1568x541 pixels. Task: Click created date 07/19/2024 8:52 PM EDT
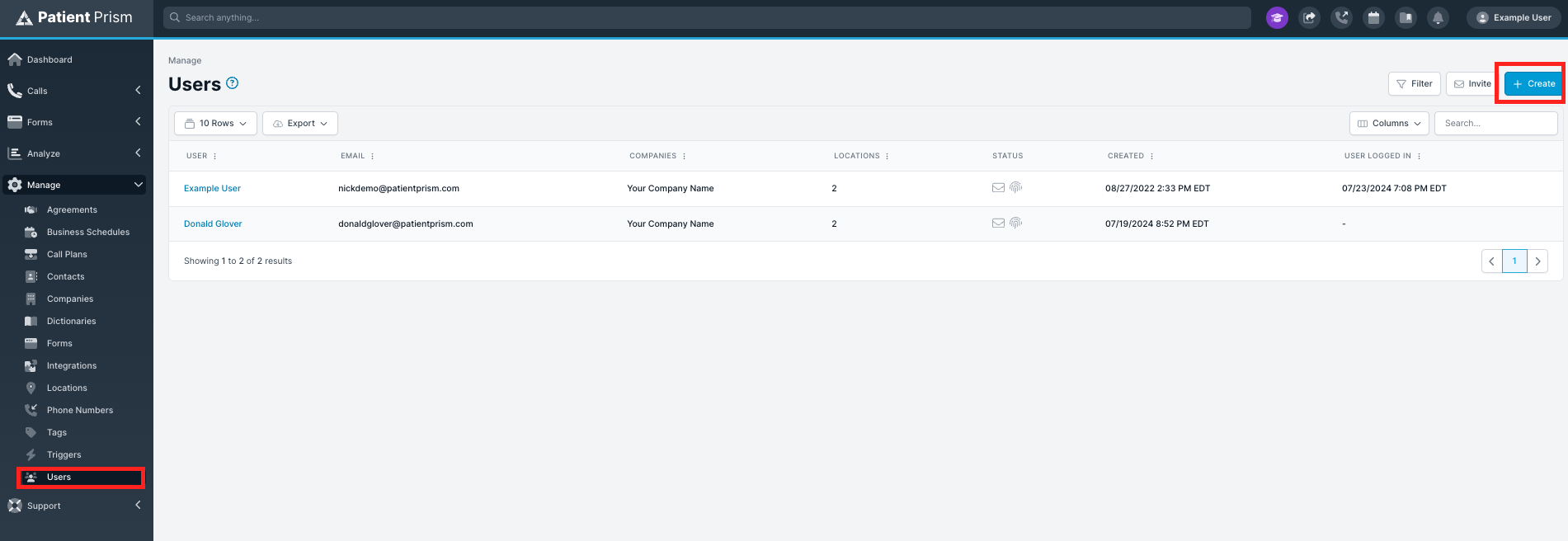1157,223
